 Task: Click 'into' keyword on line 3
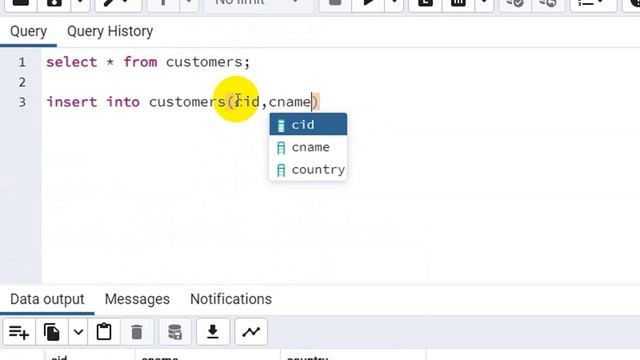pos(123,102)
